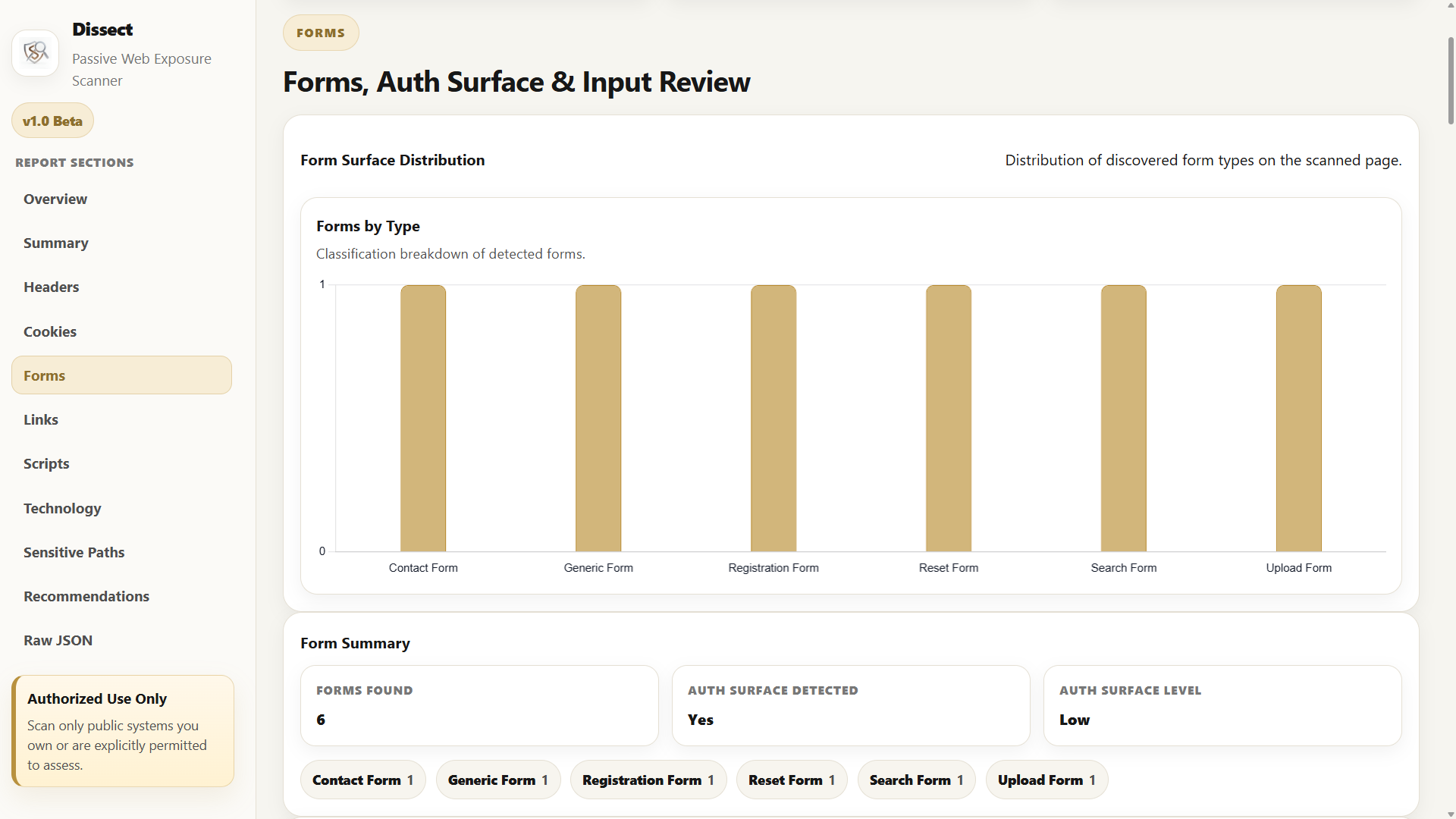Image resolution: width=1456 pixels, height=819 pixels.
Task: Click the Reset Form axis label
Action: tap(949, 568)
